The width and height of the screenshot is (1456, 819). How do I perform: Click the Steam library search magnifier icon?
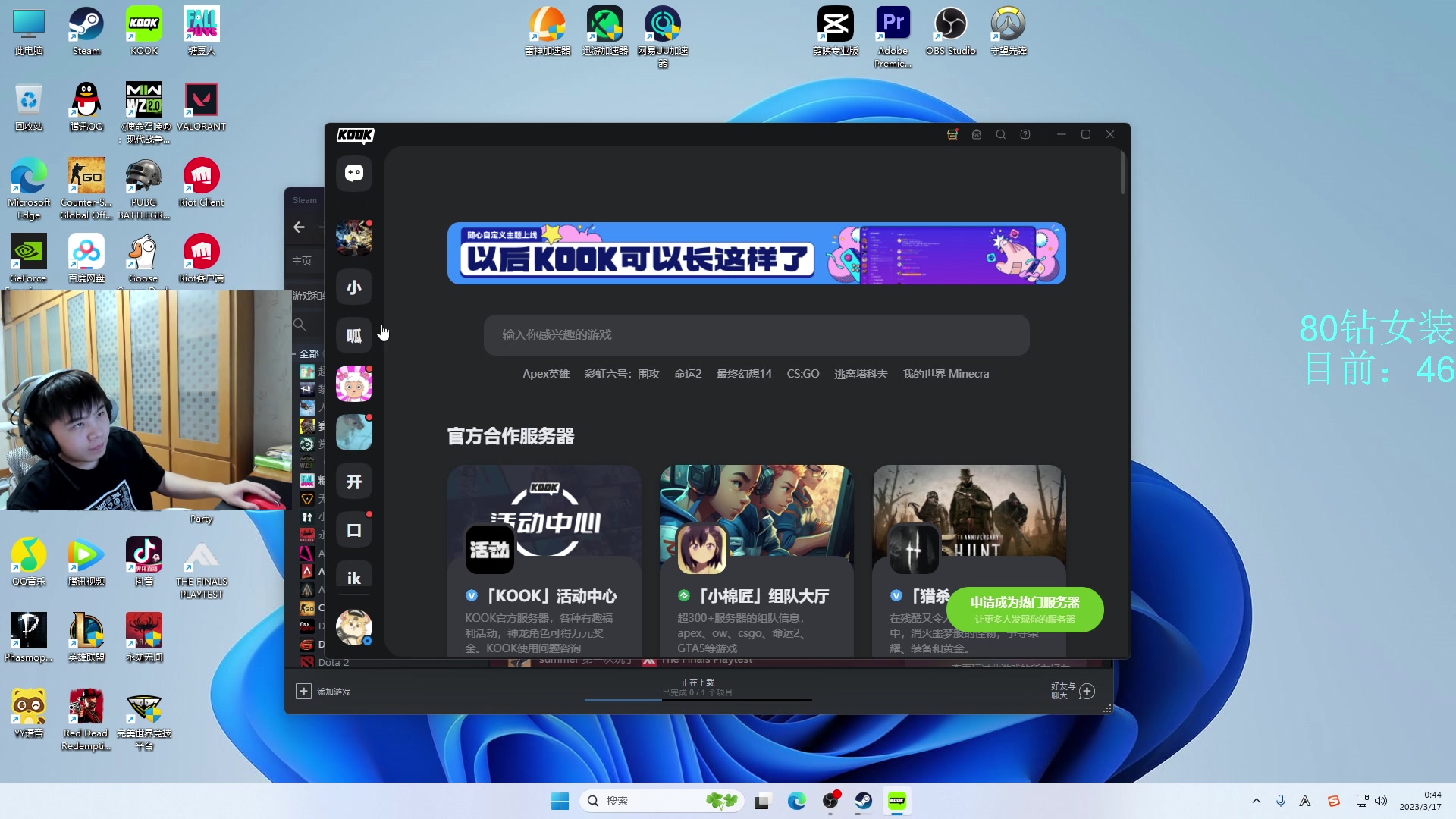tap(300, 325)
